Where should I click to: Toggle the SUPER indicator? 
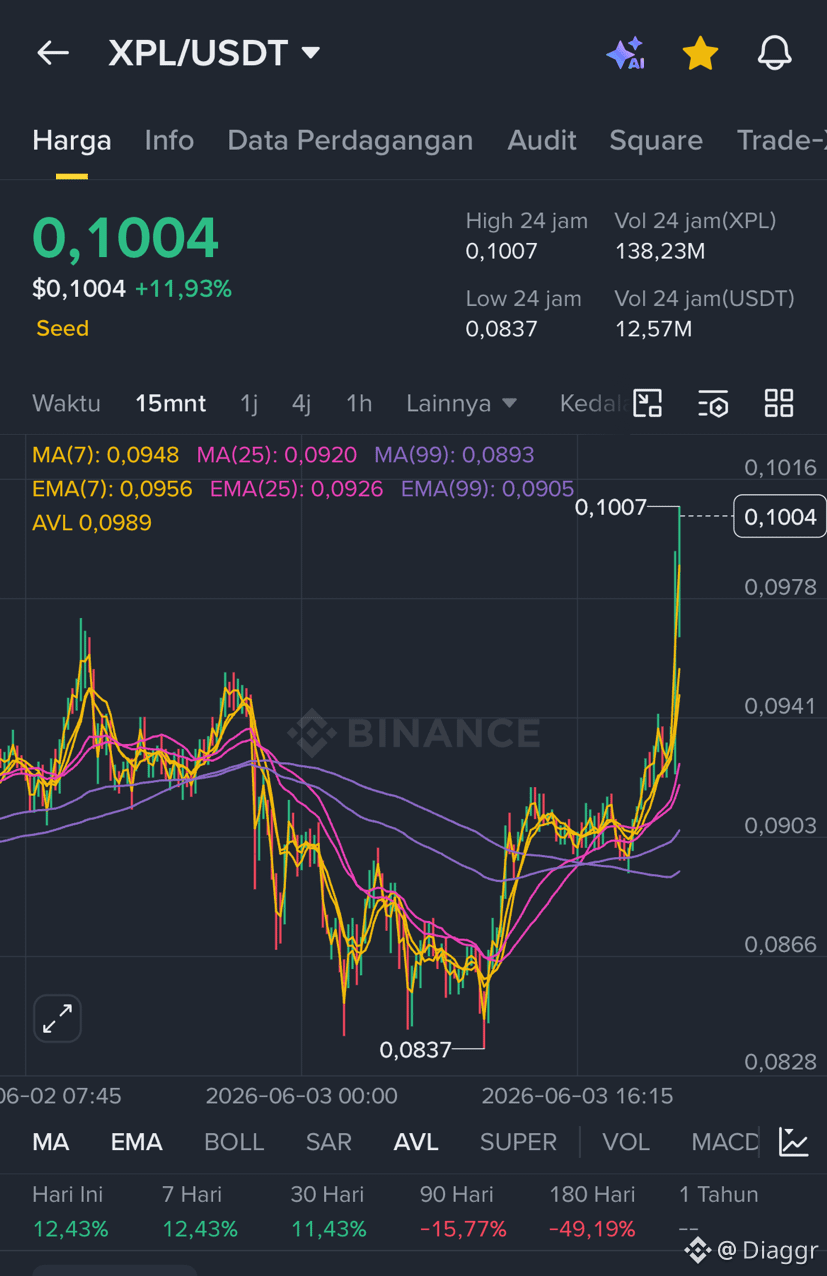(518, 1142)
